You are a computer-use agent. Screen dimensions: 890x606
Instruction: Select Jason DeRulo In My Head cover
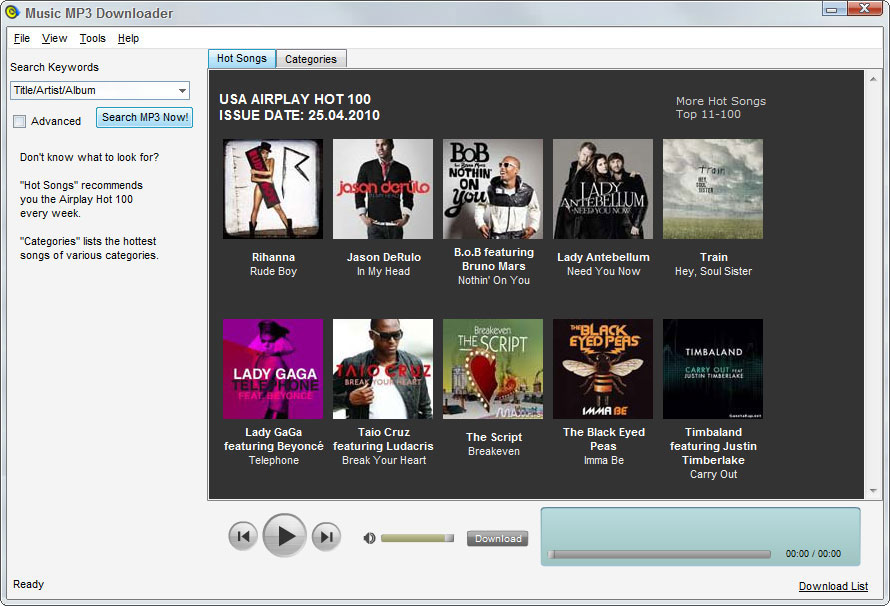[x=383, y=189]
